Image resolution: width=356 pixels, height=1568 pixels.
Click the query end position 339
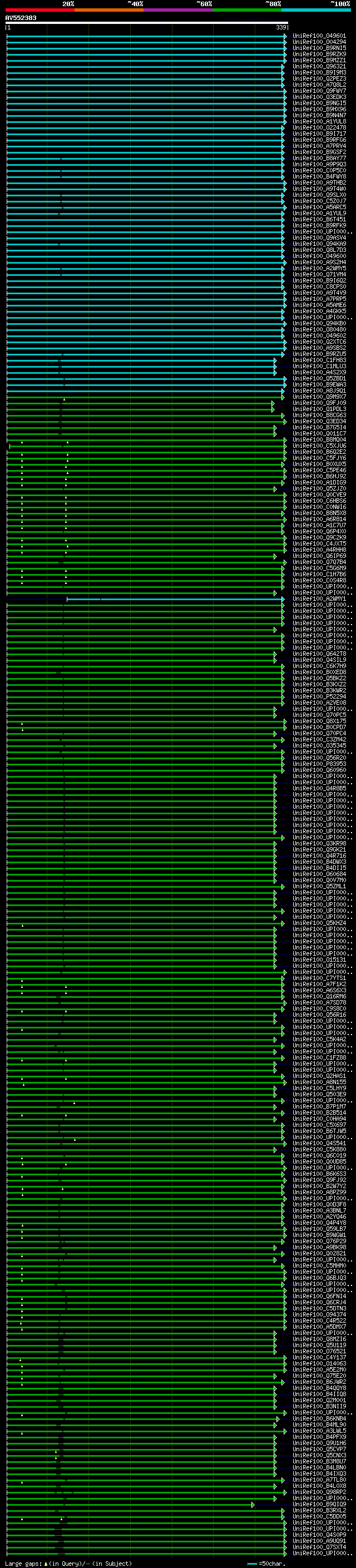(x=281, y=27)
